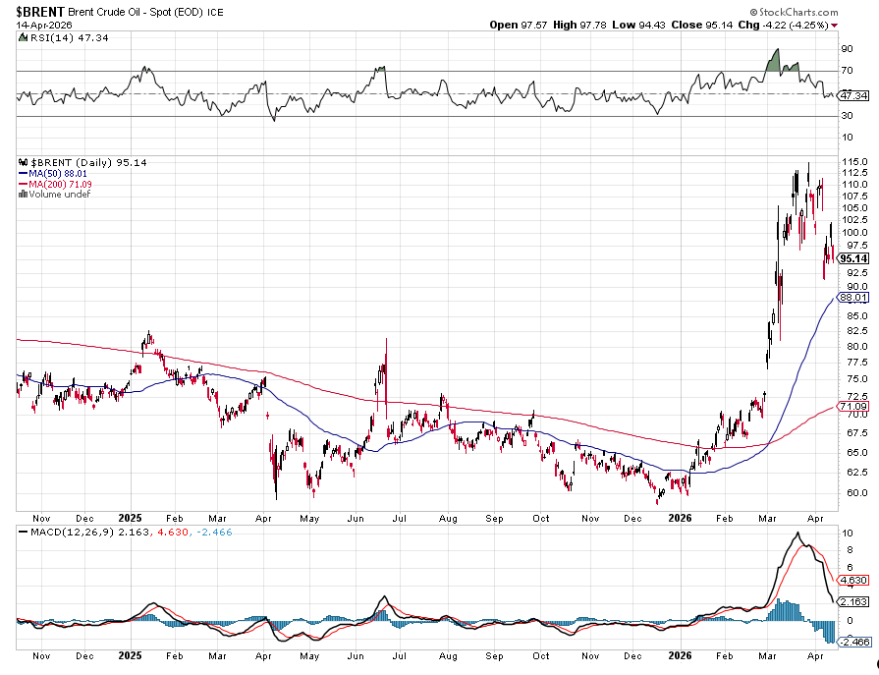879x675 pixels.
Task: Click the 2025 label on the price chart axis
Action: tap(130, 519)
